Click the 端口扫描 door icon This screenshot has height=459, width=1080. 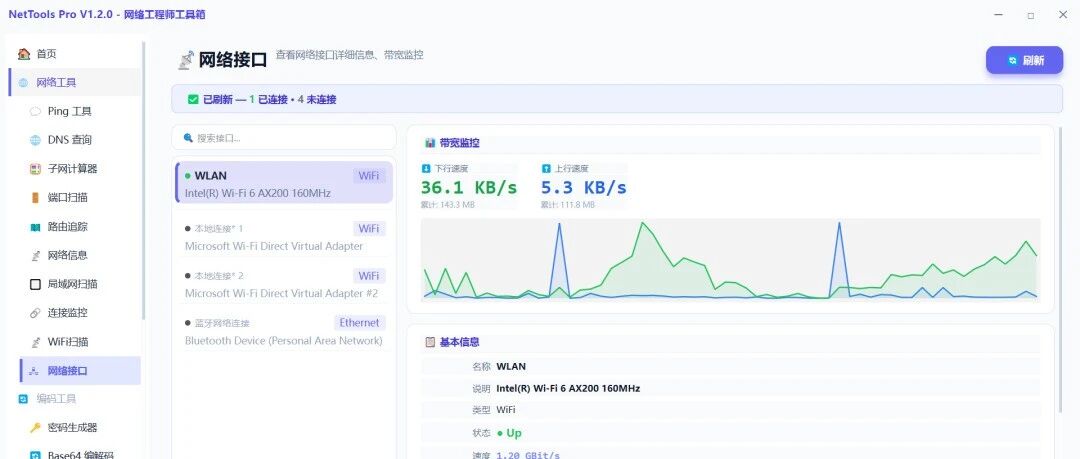[35, 198]
